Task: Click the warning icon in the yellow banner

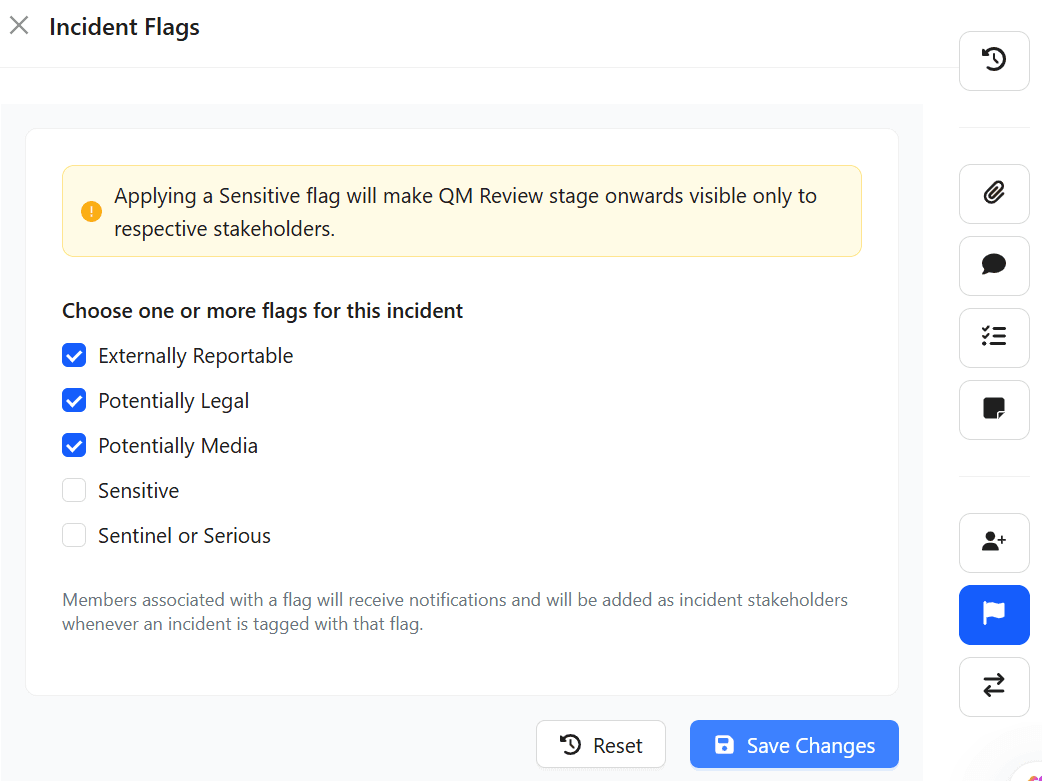Action: pos(90,212)
